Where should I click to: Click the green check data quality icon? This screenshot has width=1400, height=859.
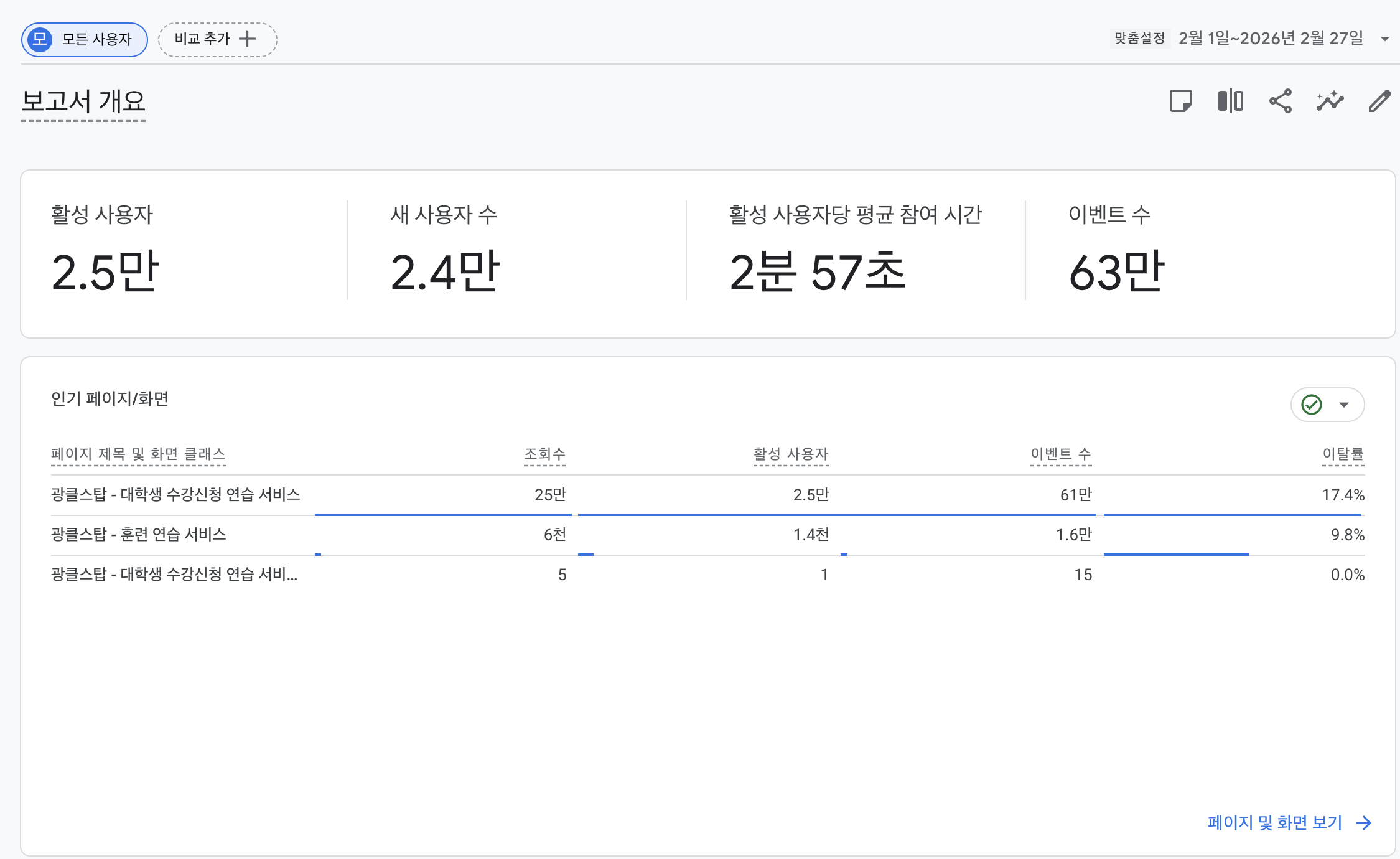(1312, 405)
